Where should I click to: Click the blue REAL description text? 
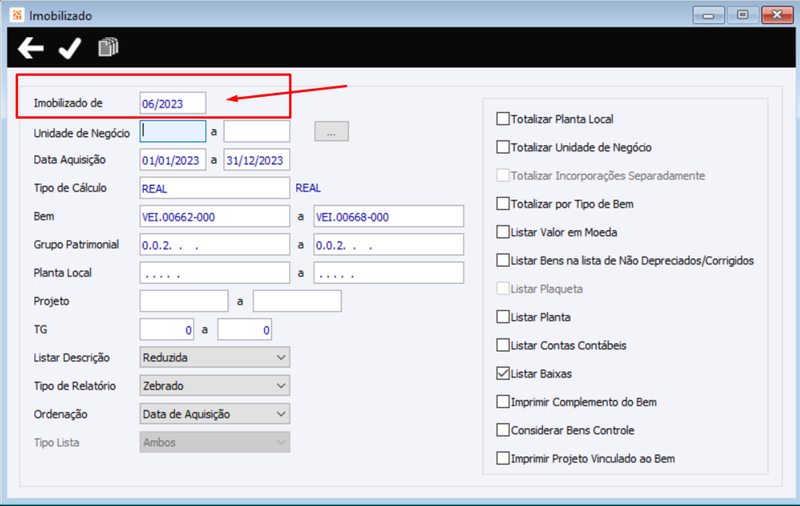point(308,188)
